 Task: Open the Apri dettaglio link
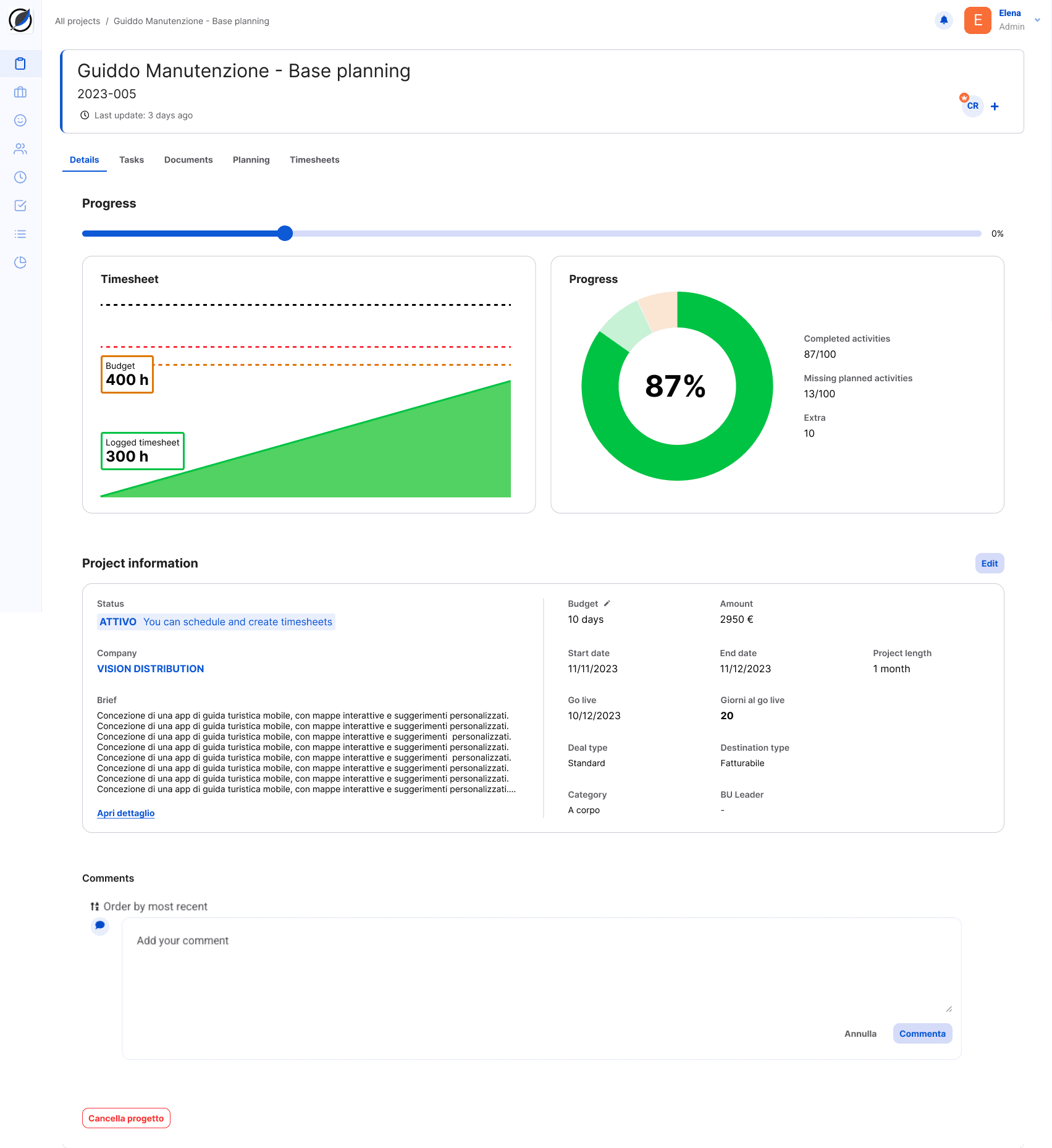pyautogui.click(x=126, y=813)
